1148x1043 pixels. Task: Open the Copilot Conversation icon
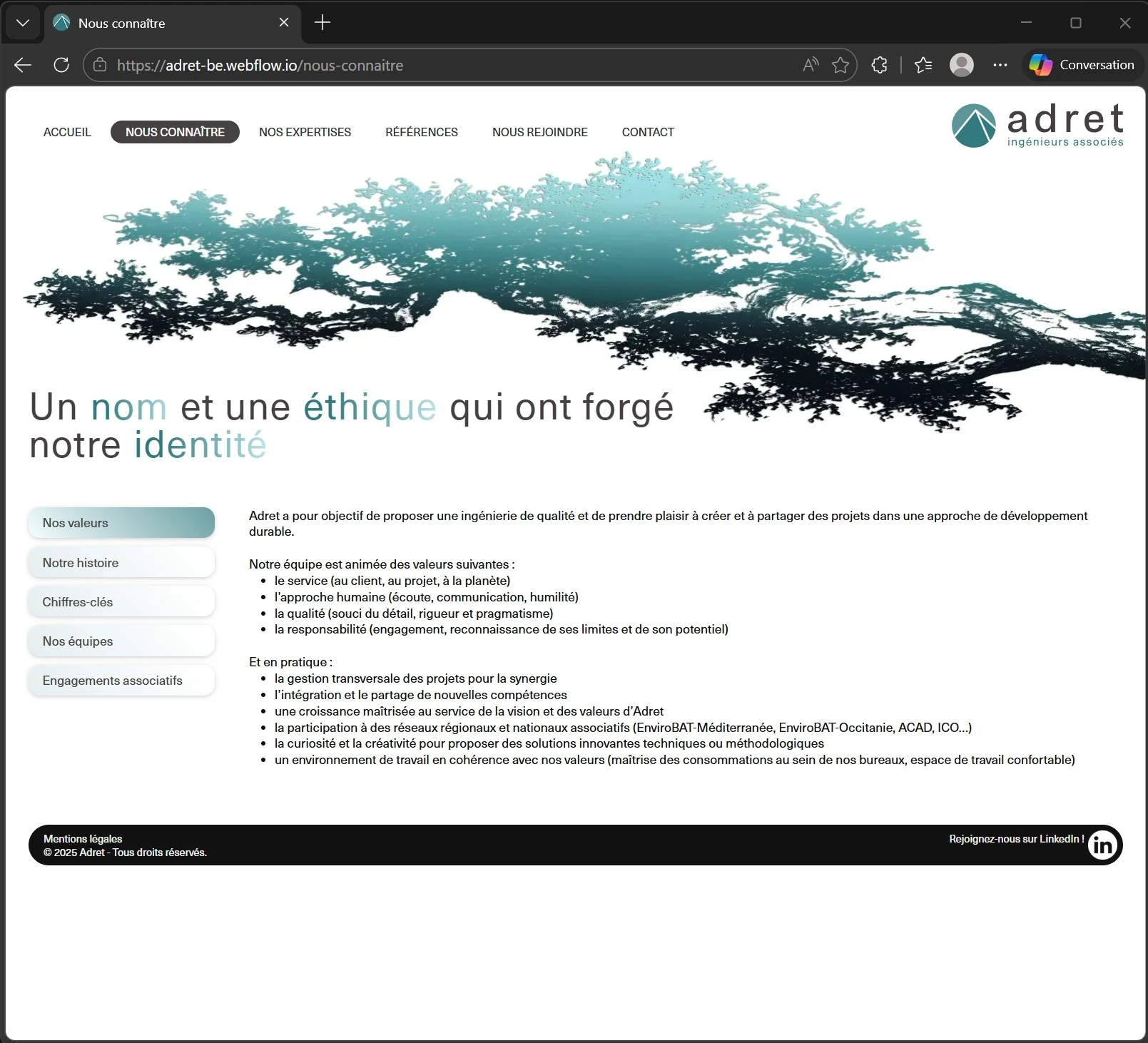(1081, 65)
